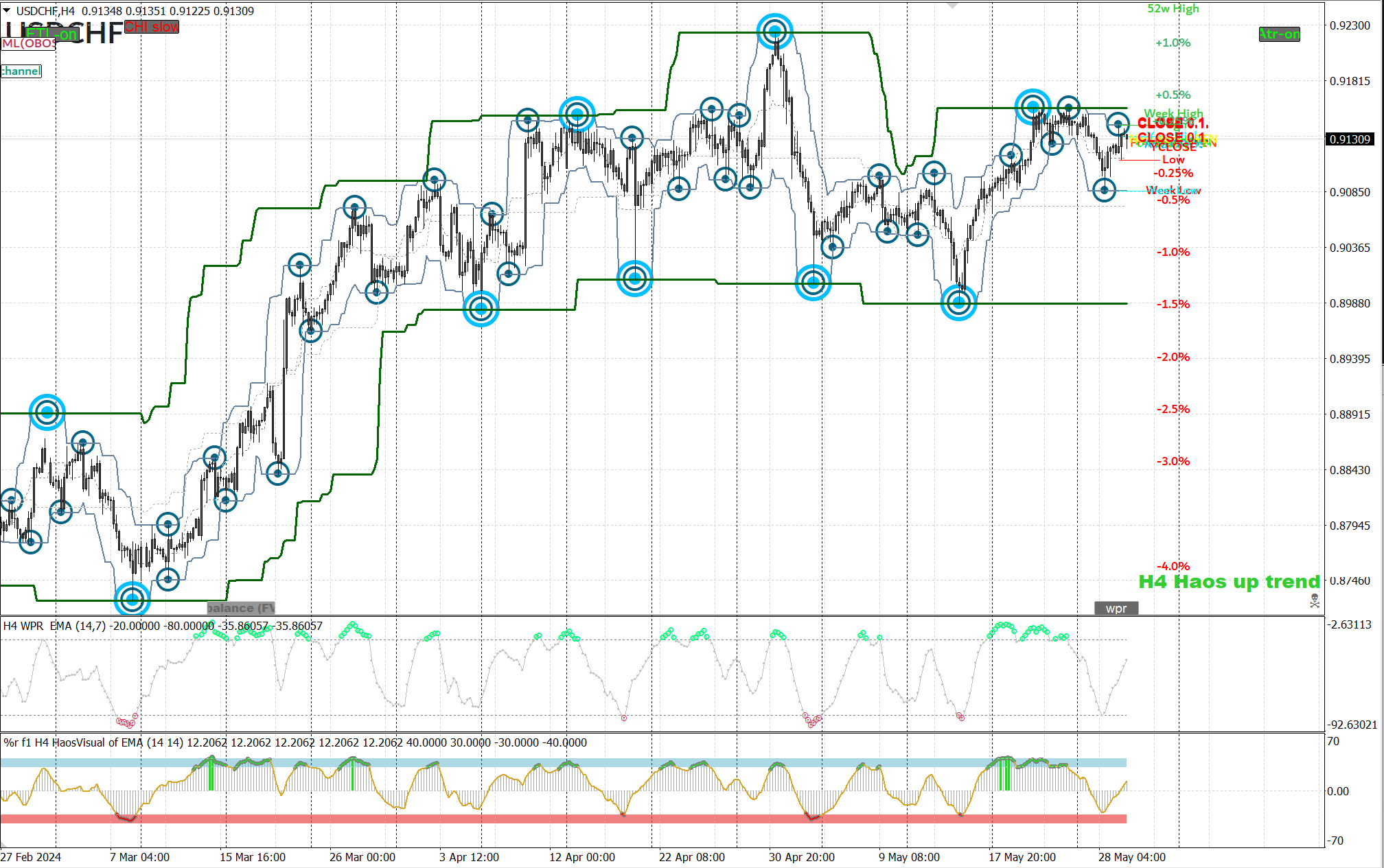Click the cyan target marker on the 0.89880 support line
This screenshot has width=1384, height=868.
click(958, 303)
